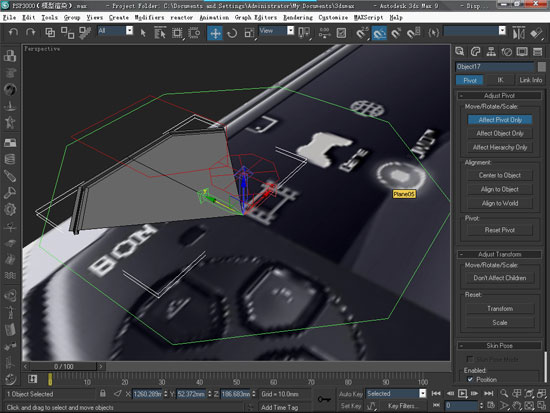Toggle Affect Pivot Only
The width and height of the screenshot is (550, 413).
tap(500, 120)
